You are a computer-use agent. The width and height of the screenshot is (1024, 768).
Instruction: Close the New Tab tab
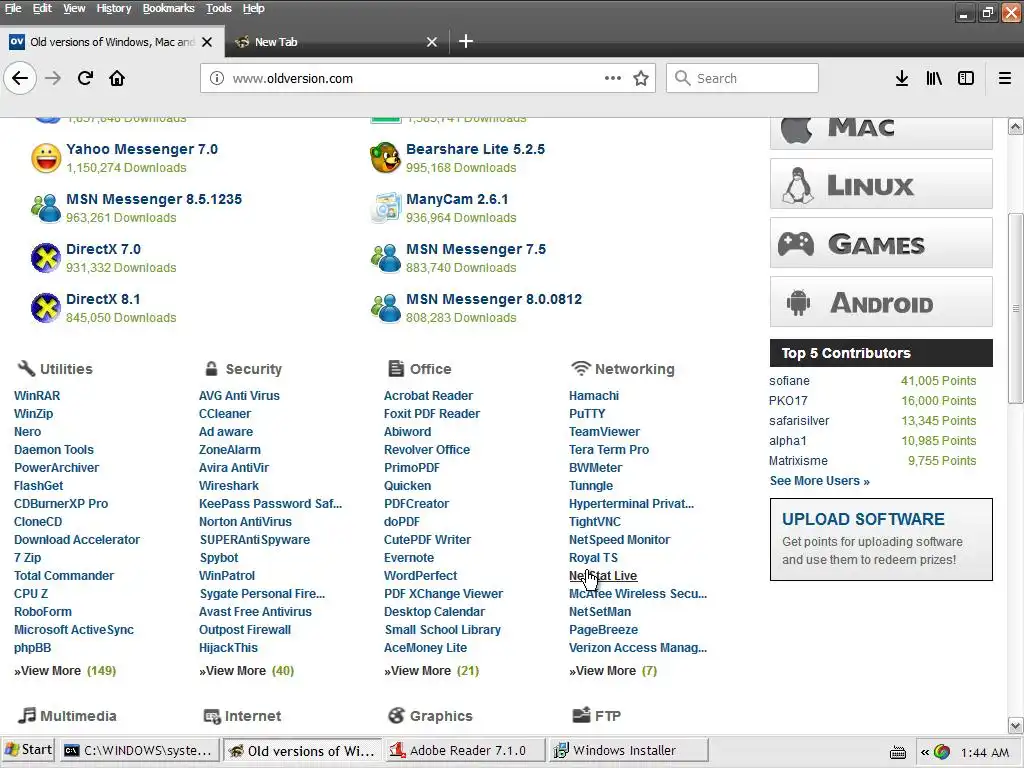(x=432, y=42)
